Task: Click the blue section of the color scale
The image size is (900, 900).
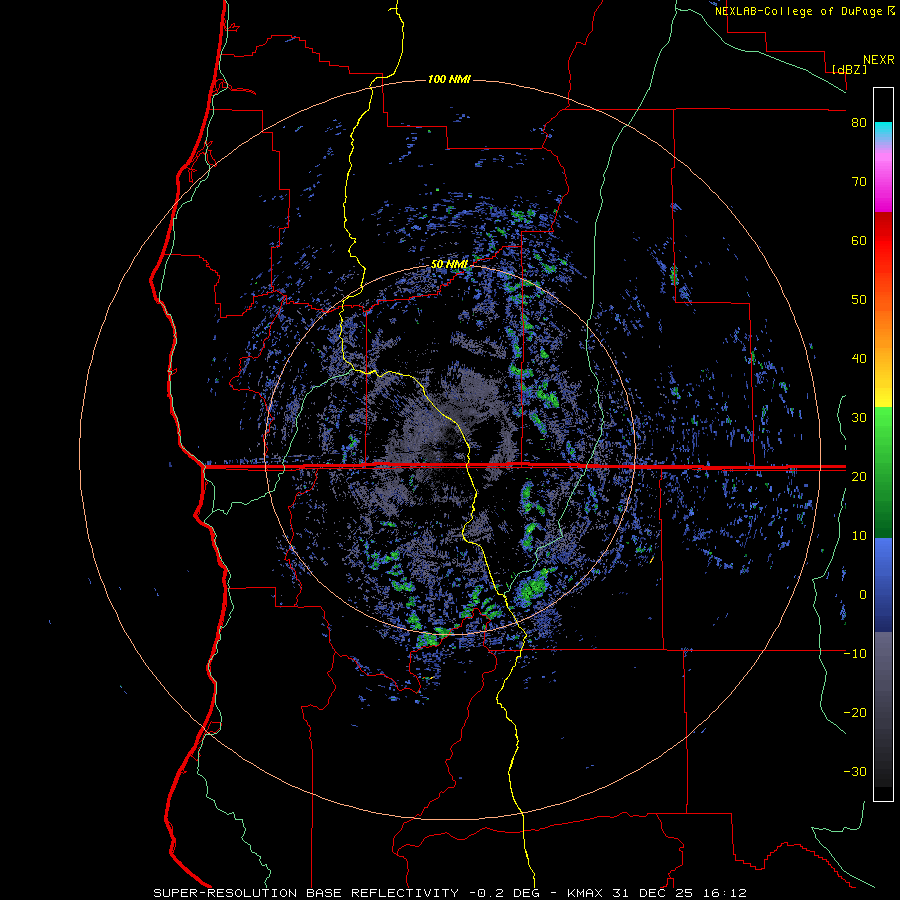Action: point(883,585)
